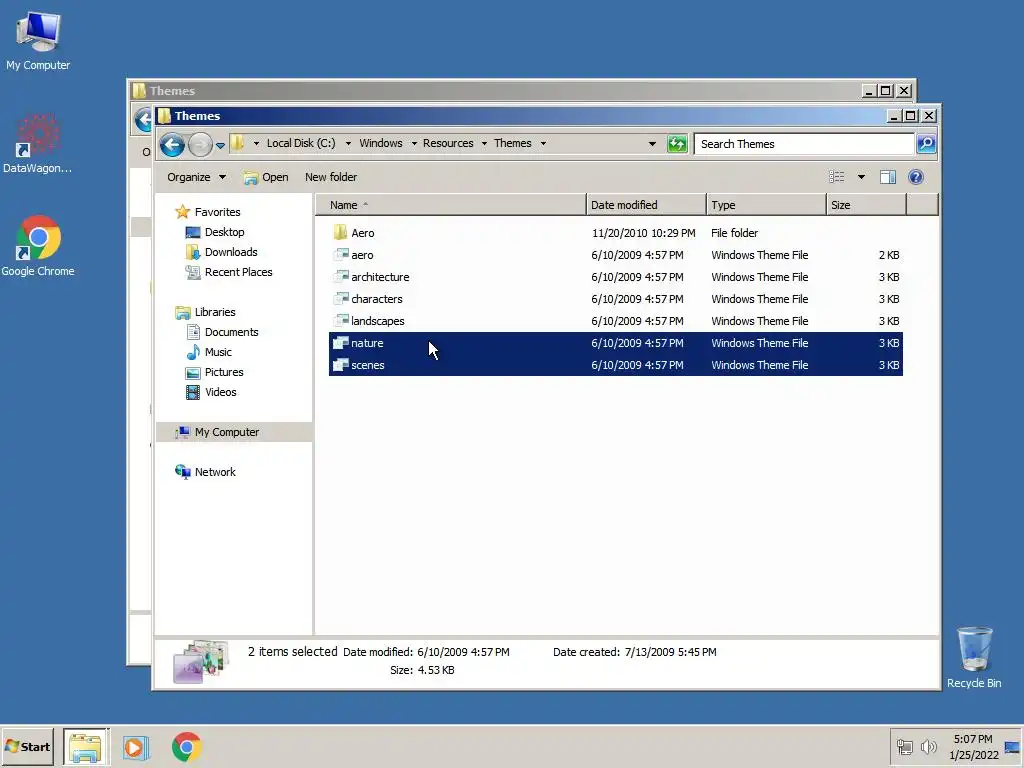Select Resources breadcrumb in address bar

click(448, 143)
